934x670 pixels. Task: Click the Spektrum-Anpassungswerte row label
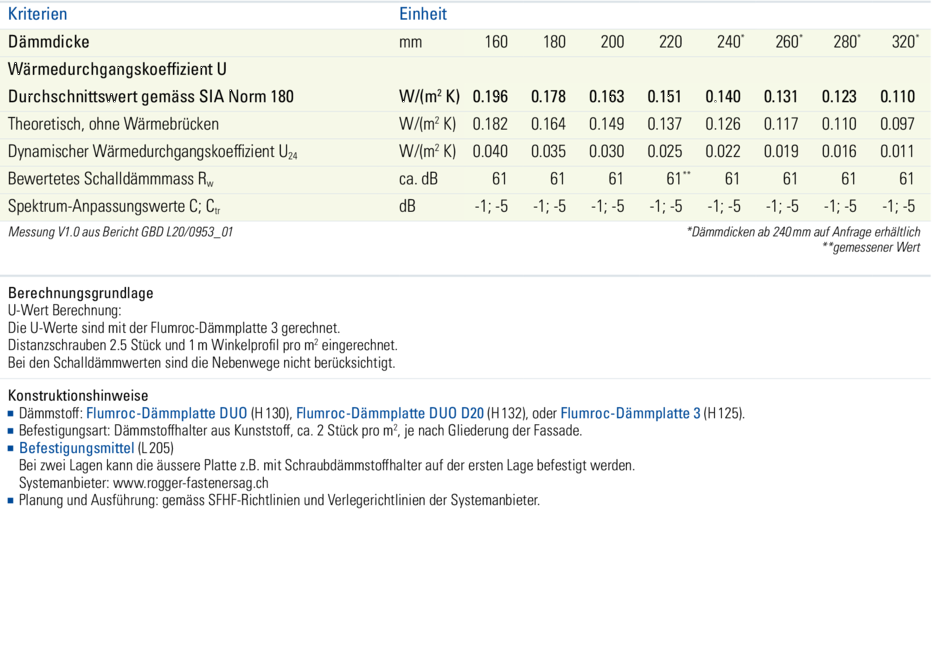pyautogui.click(x=113, y=206)
